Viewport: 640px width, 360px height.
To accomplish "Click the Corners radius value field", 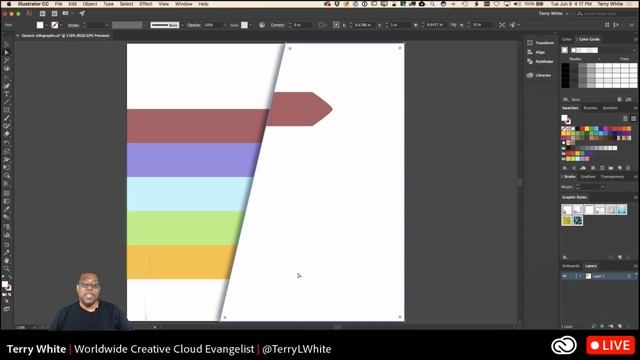I will [x=302, y=25].
